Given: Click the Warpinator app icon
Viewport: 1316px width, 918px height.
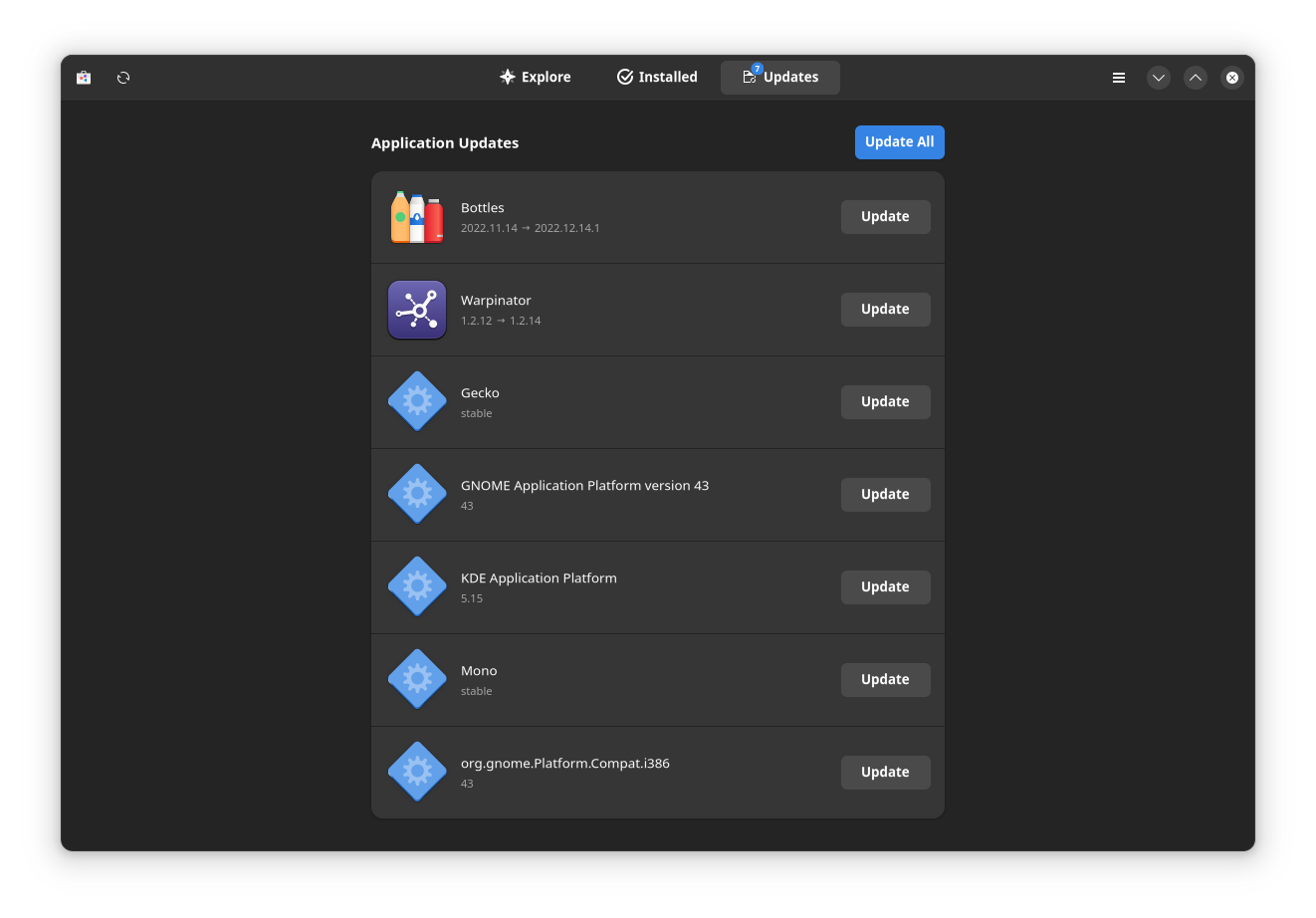Looking at the screenshot, I should (417, 310).
